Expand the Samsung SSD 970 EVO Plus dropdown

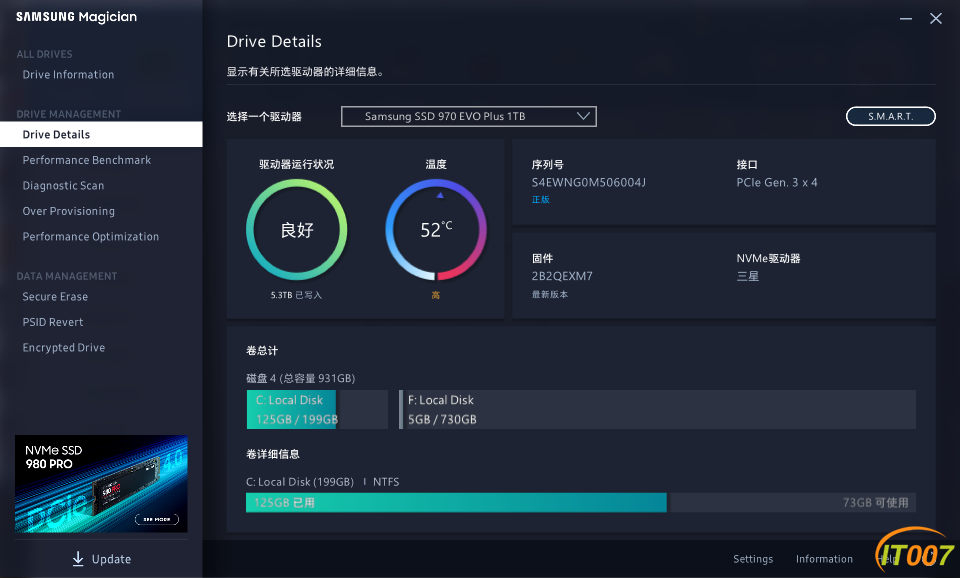click(x=468, y=116)
